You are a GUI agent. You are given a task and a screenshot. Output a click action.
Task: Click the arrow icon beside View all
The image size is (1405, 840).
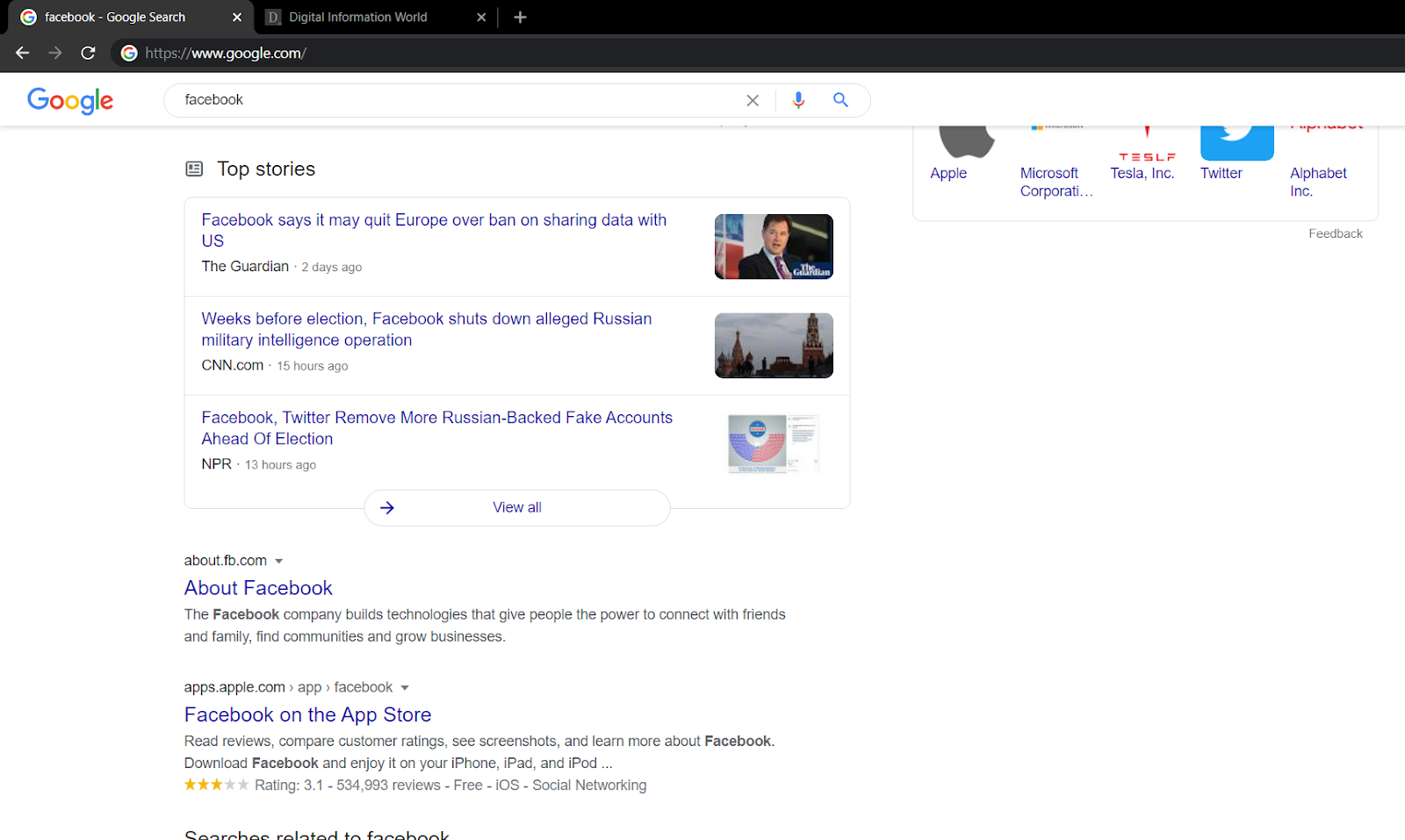(387, 507)
